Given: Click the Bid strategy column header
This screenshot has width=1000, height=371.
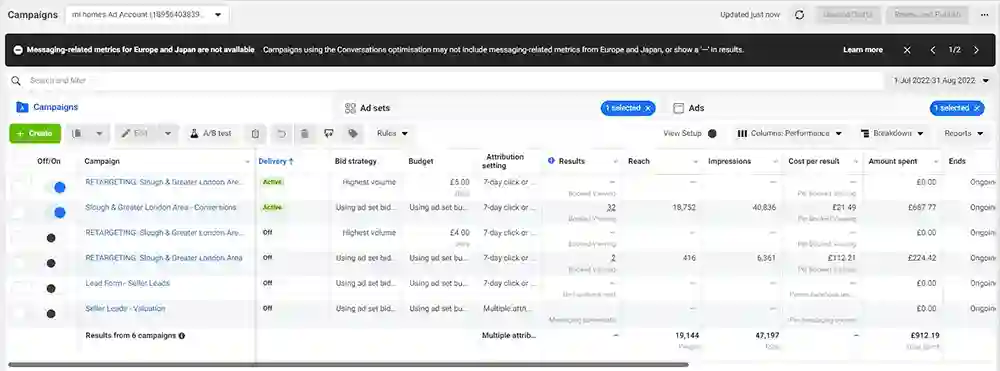Looking at the screenshot, I should (356, 161).
